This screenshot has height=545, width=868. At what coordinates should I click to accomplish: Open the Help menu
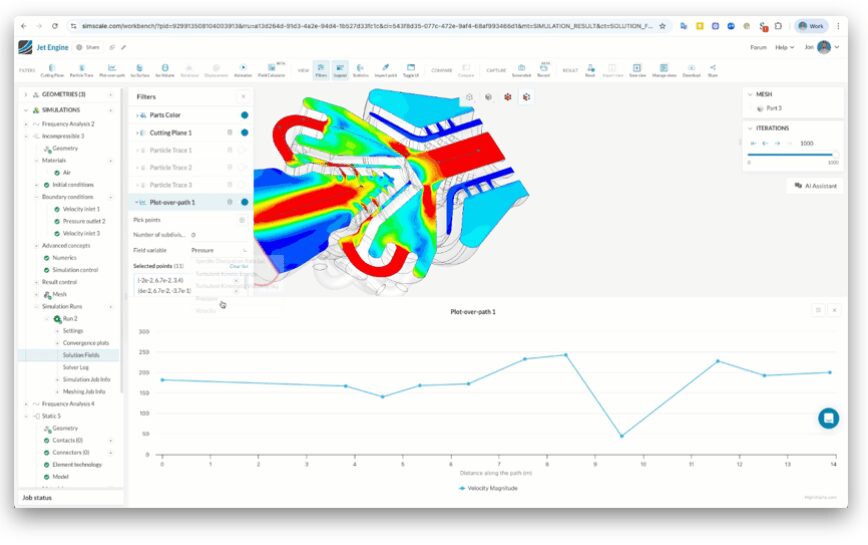(785, 47)
